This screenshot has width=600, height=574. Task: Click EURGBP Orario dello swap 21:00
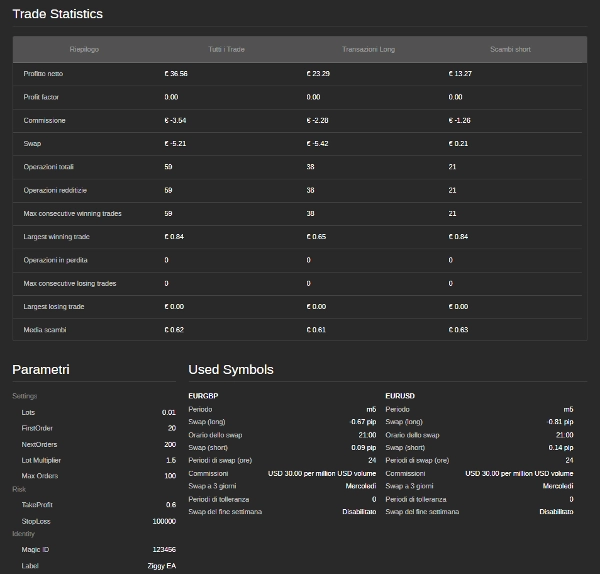[x=367, y=435]
